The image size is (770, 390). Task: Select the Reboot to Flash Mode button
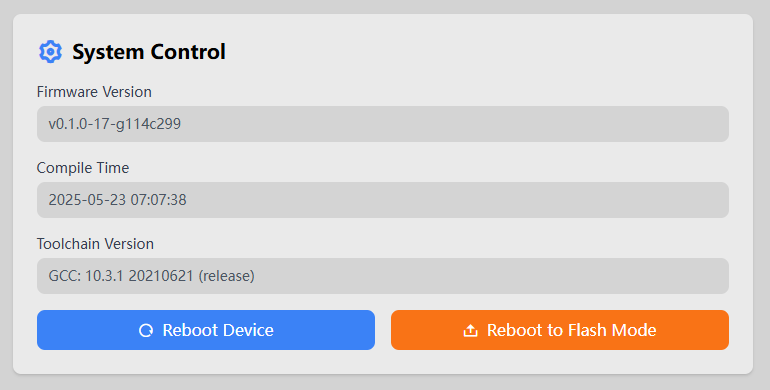click(x=560, y=330)
